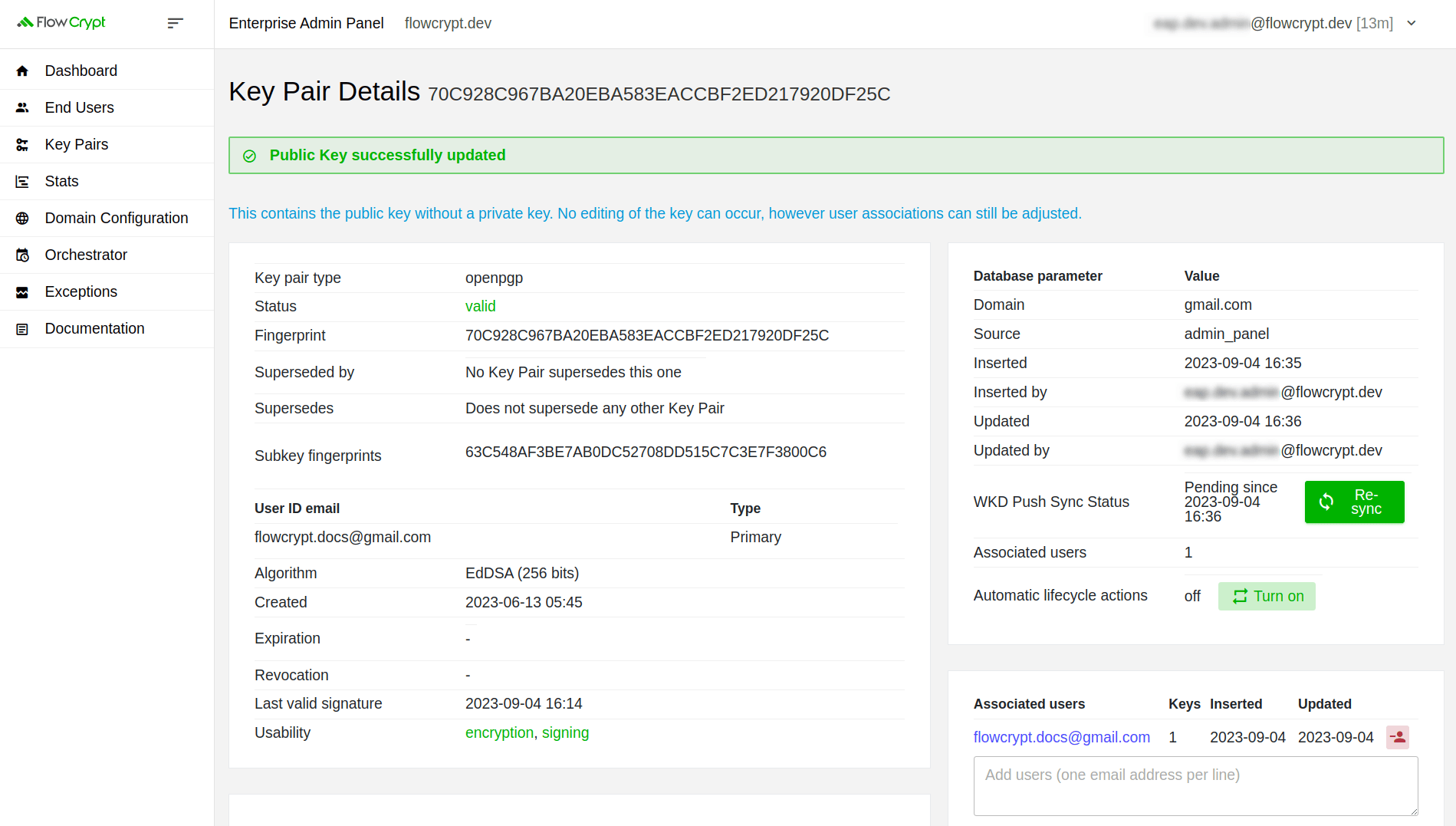This screenshot has height=826, width=1456.
Task: Select Orchestrator in the sidebar
Action: coord(107,255)
